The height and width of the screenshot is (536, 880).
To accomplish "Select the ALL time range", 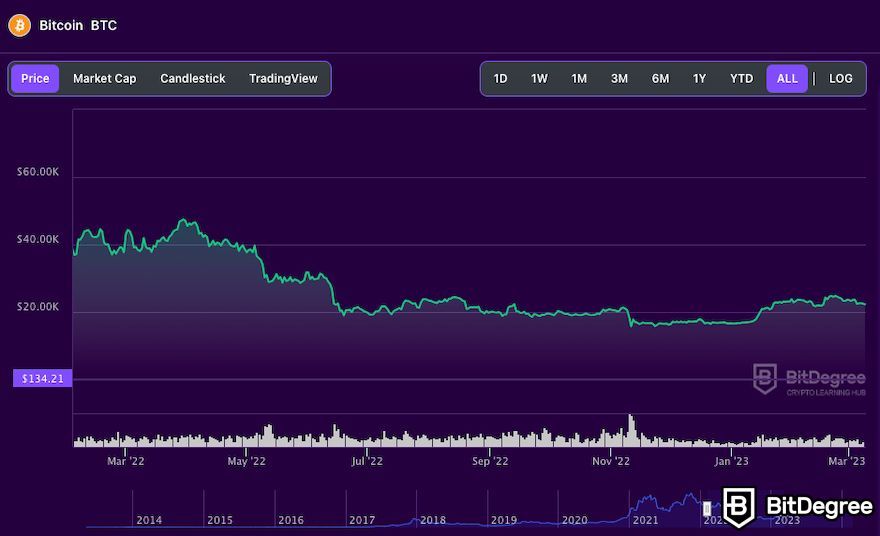I will coord(787,79).
